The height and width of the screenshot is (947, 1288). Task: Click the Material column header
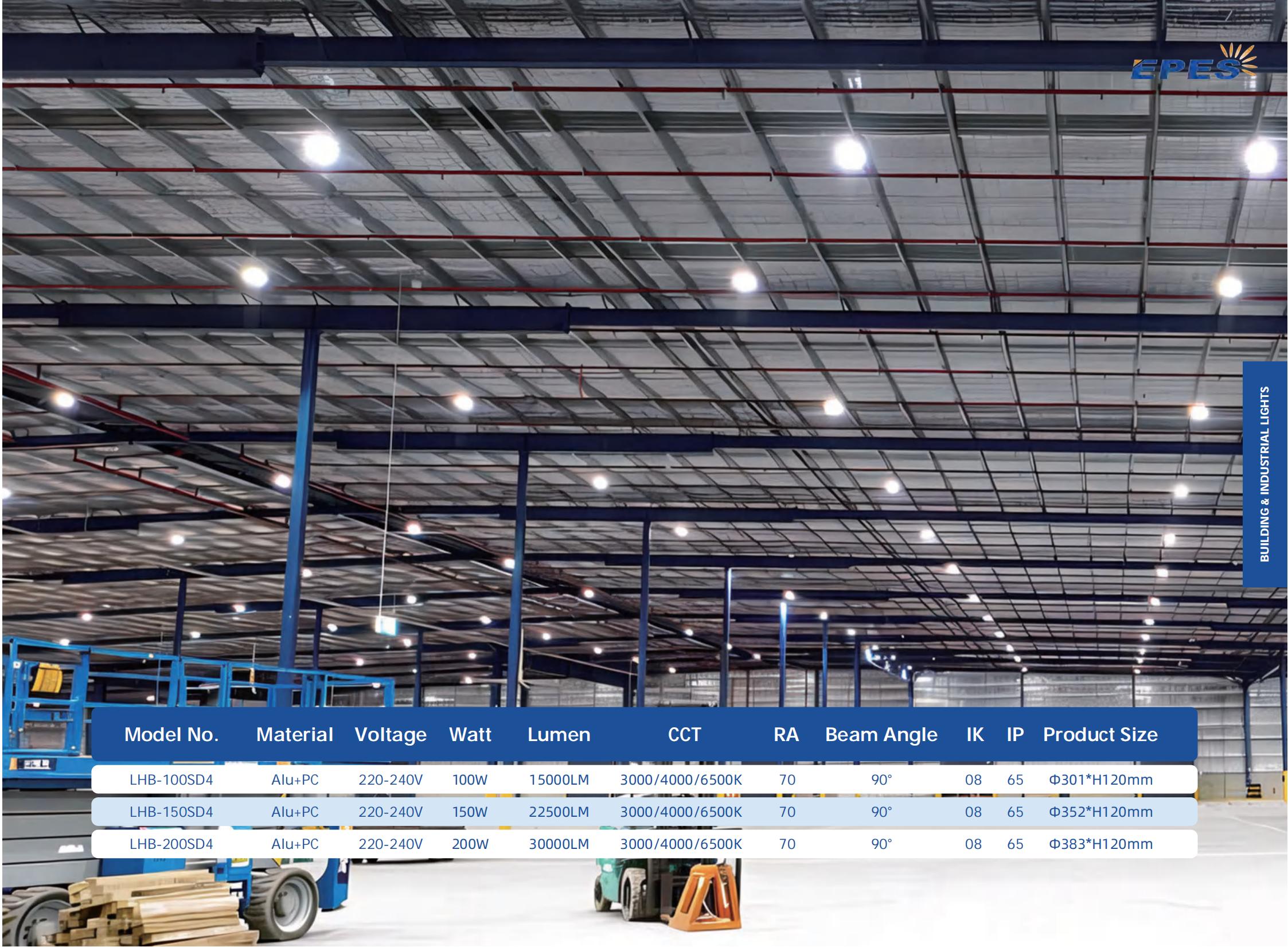point(295,734)
